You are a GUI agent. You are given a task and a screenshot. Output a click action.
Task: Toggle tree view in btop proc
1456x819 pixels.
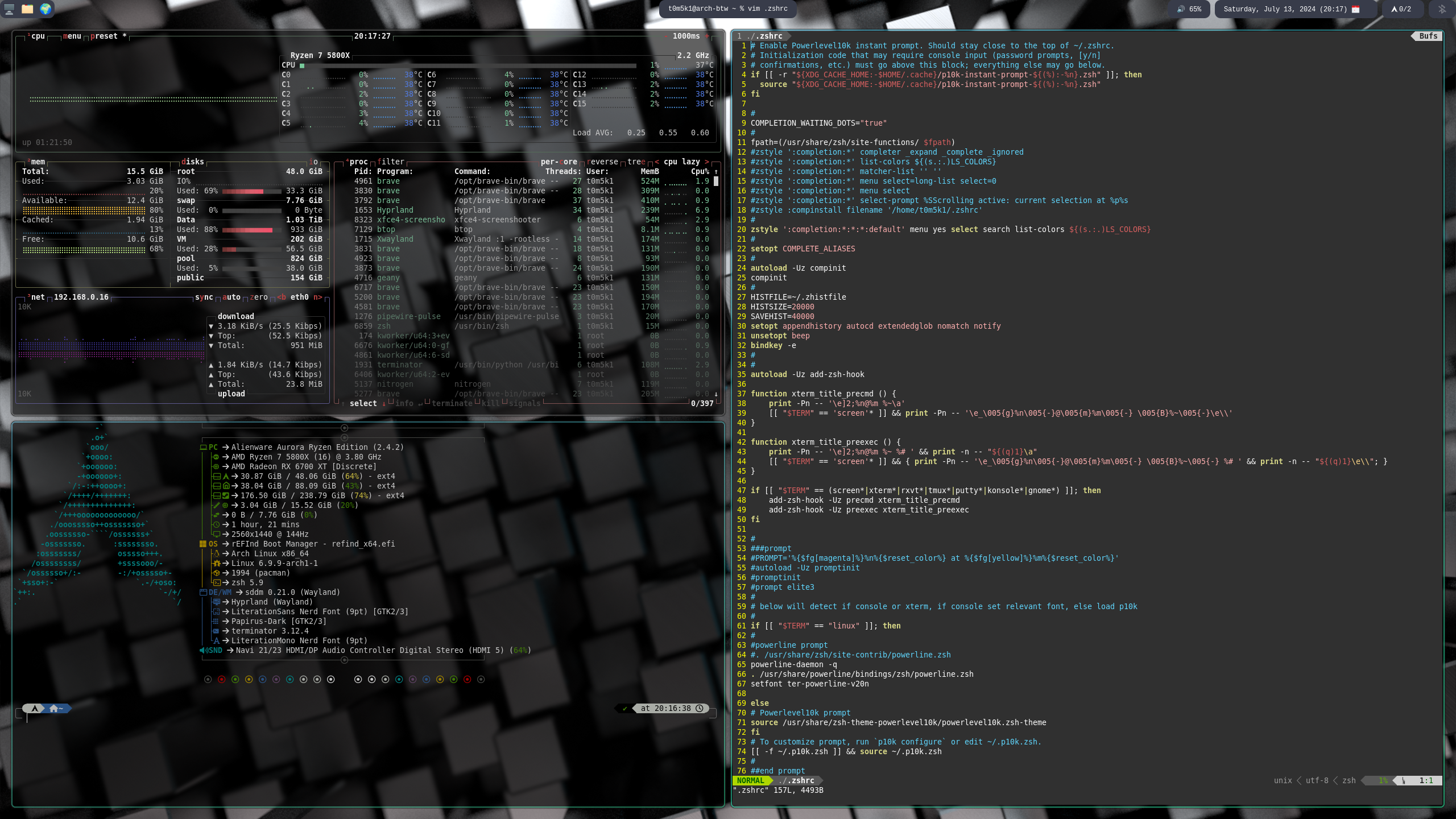point(636,162)
